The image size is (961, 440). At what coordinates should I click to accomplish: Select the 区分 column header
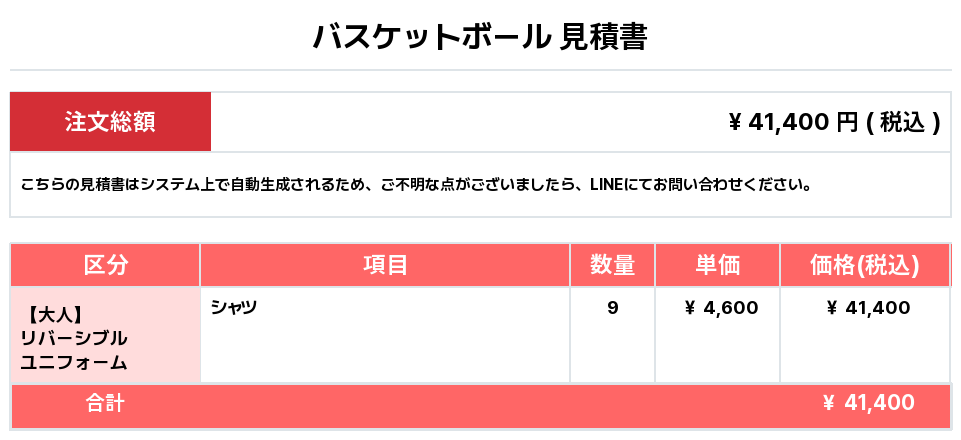click(x=105, y=265)
